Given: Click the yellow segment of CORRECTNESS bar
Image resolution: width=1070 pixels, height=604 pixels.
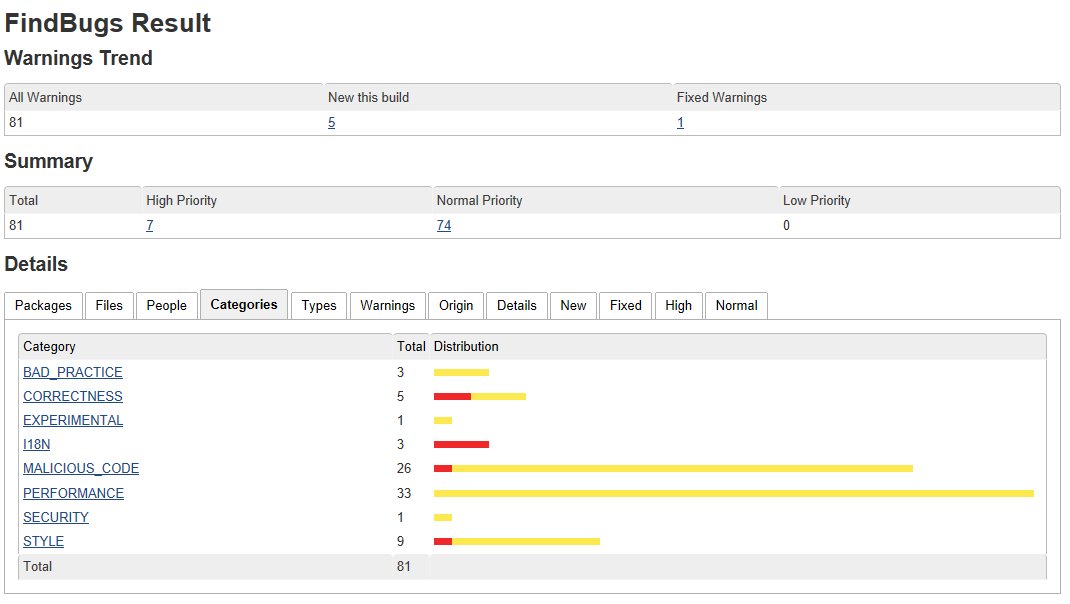Looking at the screenshot, I should coord(498,397).
